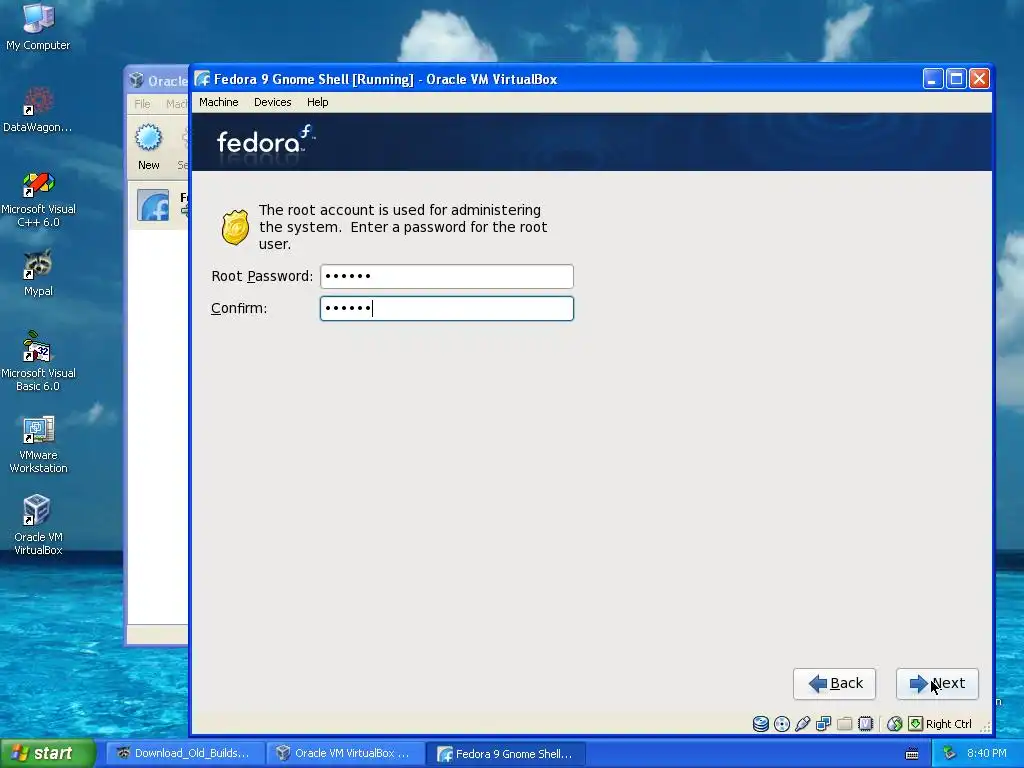Screen dimensions: 1024x768
Task: Click the VirtualBox window title bar icon
Action: [202, 79]
